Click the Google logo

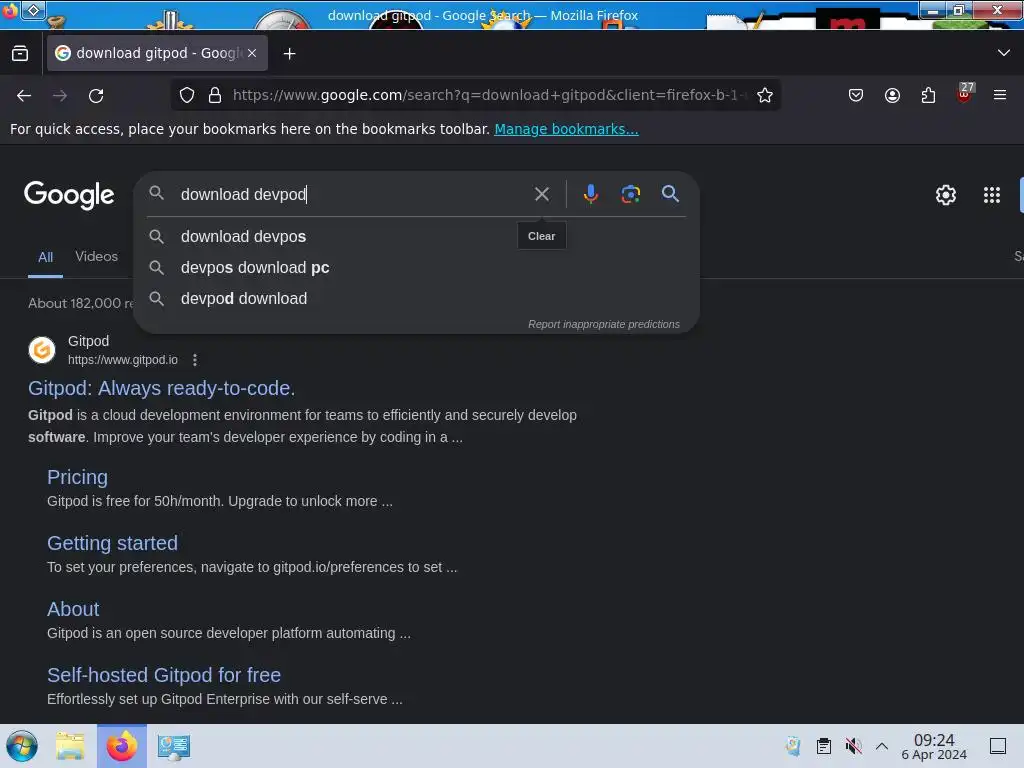(x=69, y=195)
